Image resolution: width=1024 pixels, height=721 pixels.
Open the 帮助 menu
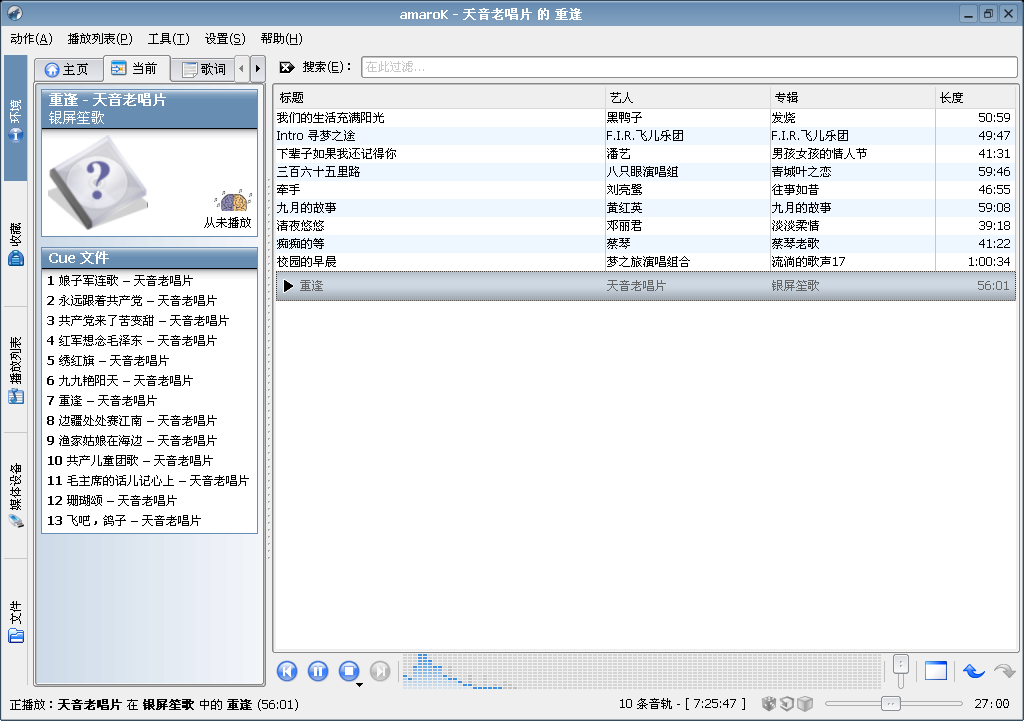pyautogui.click(x=281, y=39)
